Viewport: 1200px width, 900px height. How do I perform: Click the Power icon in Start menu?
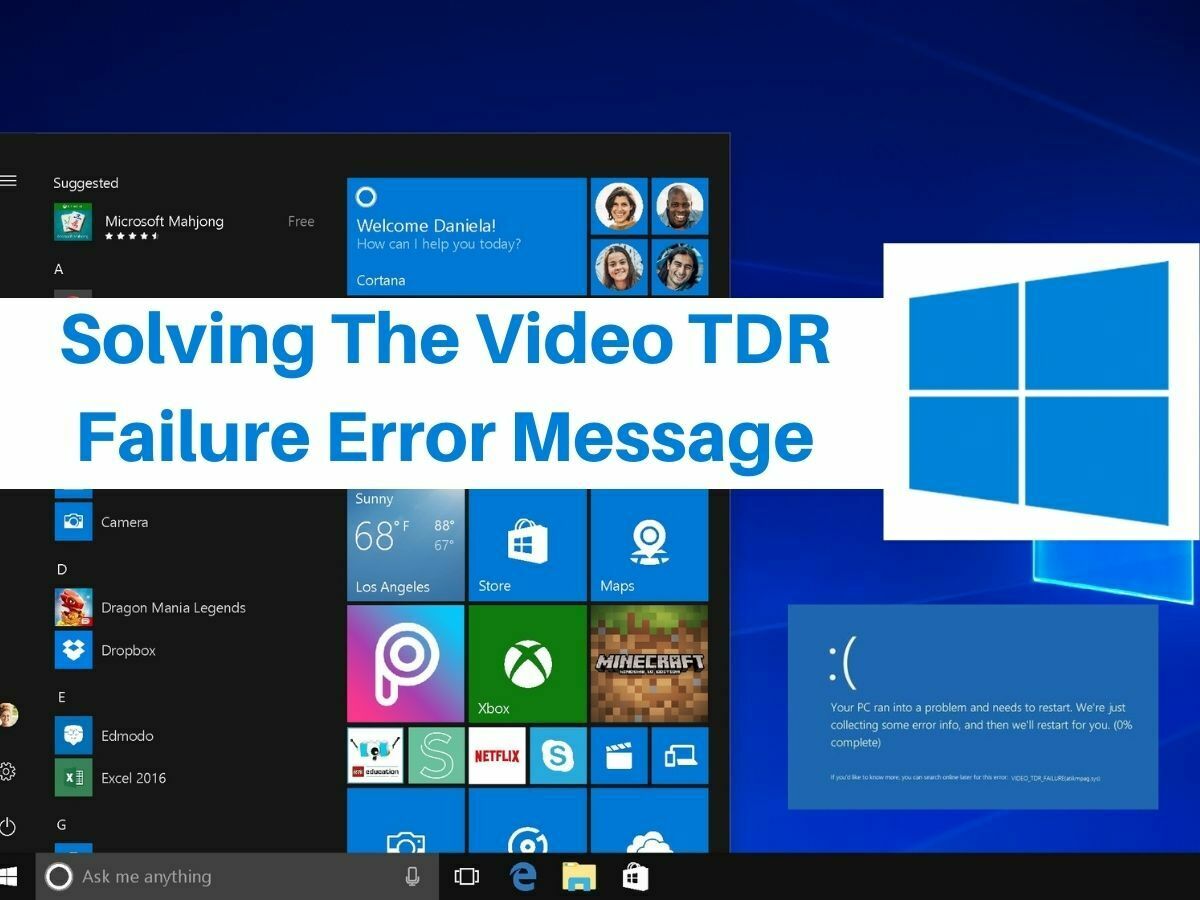point(8,827)
